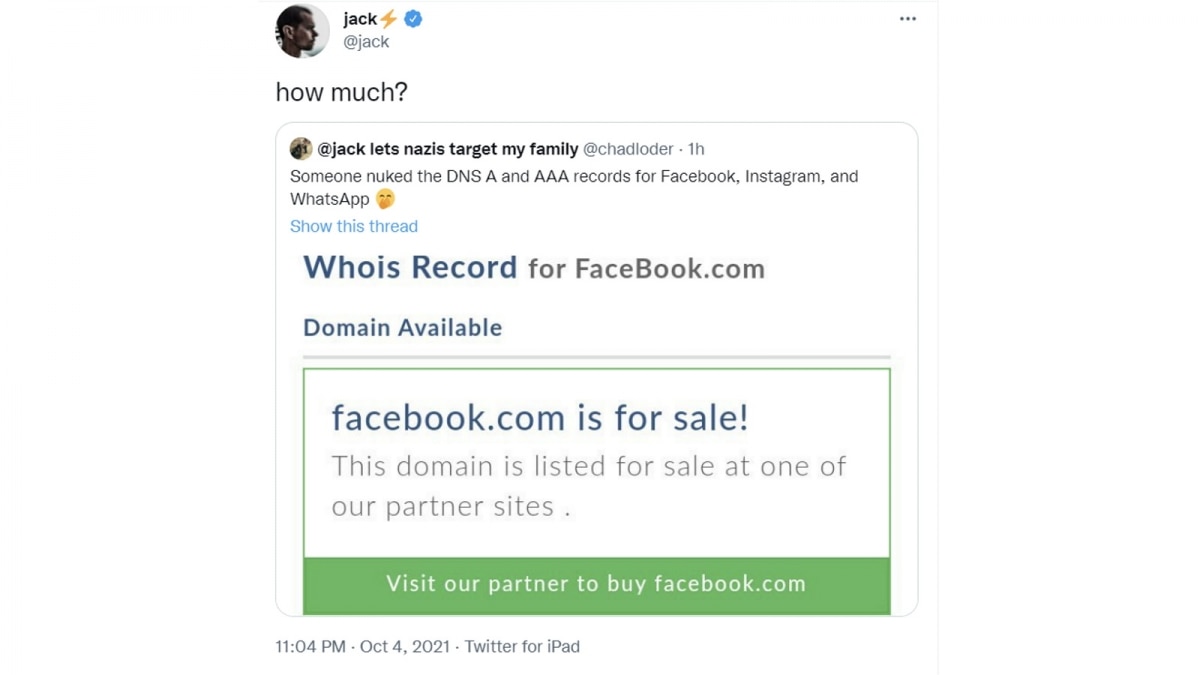Click the "Domain Available" heading
The height and width of the screenshot is (675, 1200).
[403, 328]
